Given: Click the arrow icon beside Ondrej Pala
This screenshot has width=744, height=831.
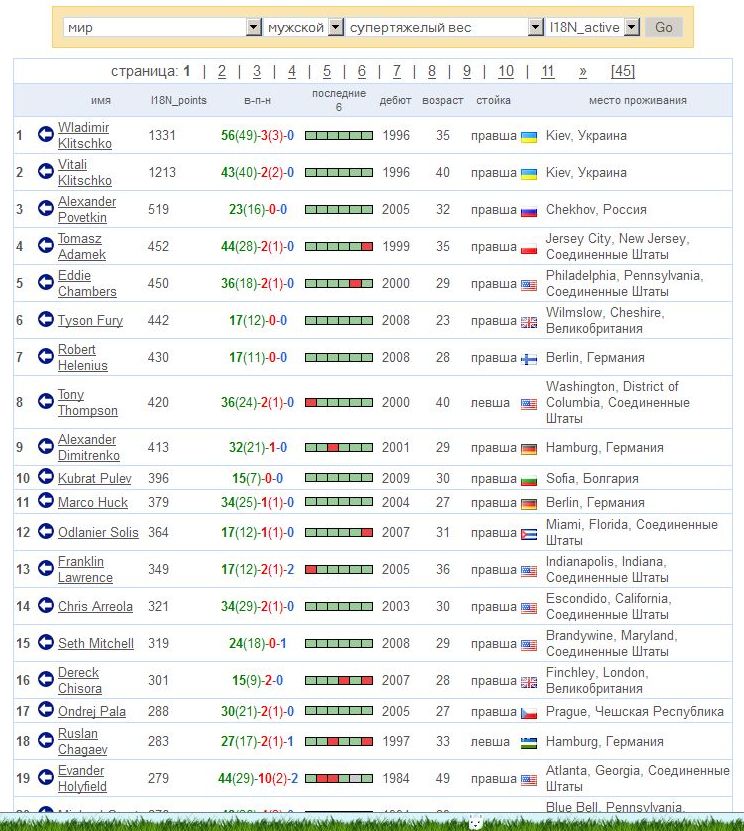Looking at the screenshot, I should click(x=45, y=710).
